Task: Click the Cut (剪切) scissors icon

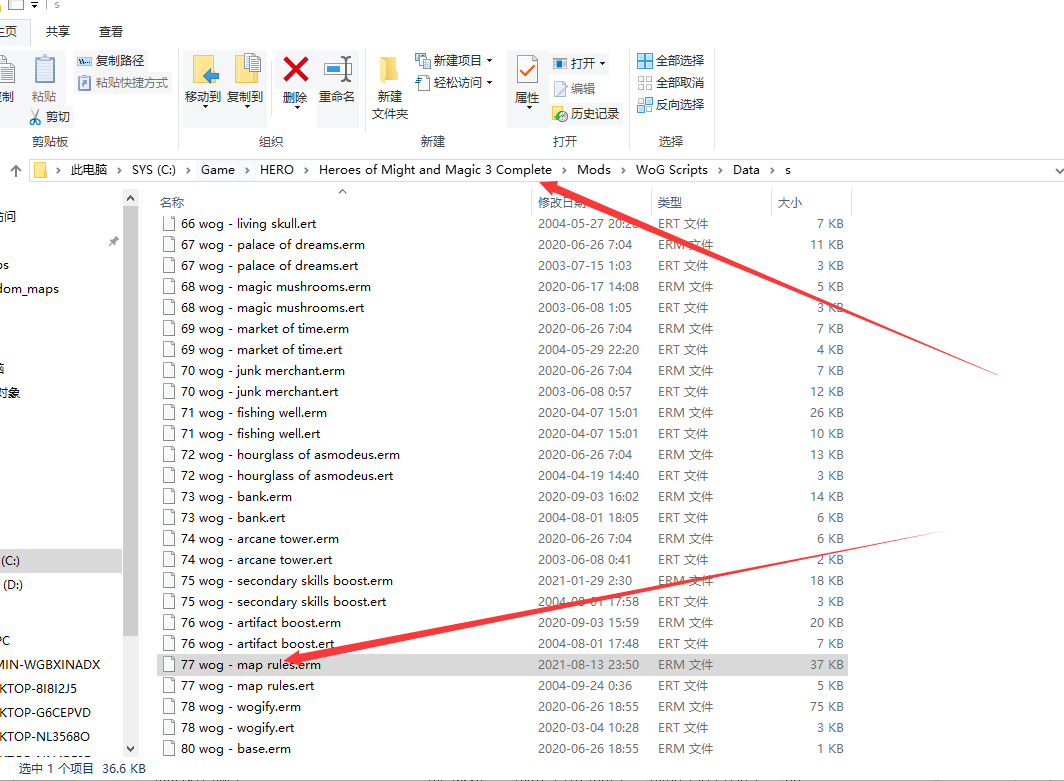Action: pos(35,117)
